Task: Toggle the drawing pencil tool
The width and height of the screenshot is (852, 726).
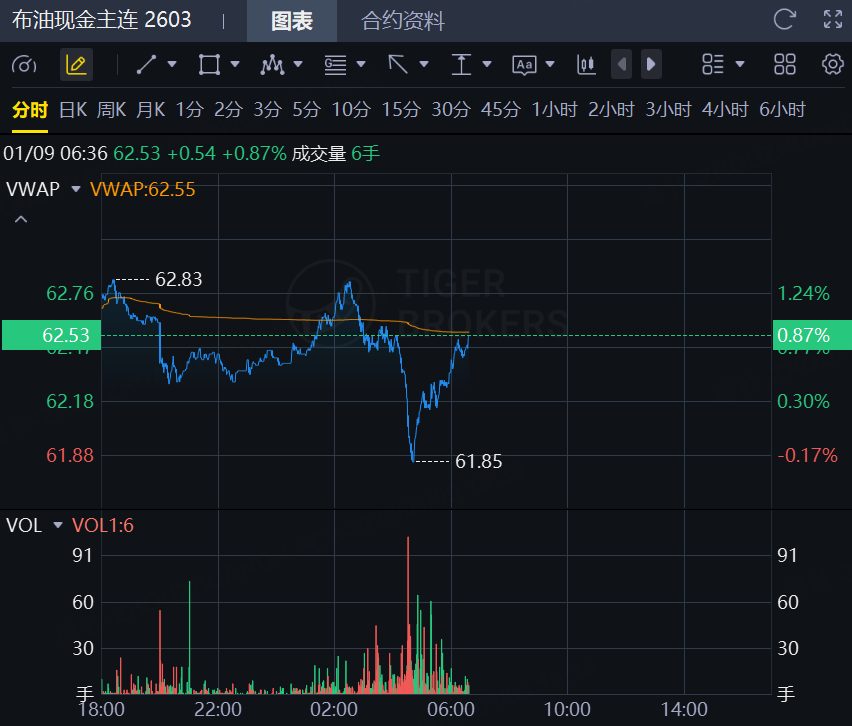Action: (76, 65)
